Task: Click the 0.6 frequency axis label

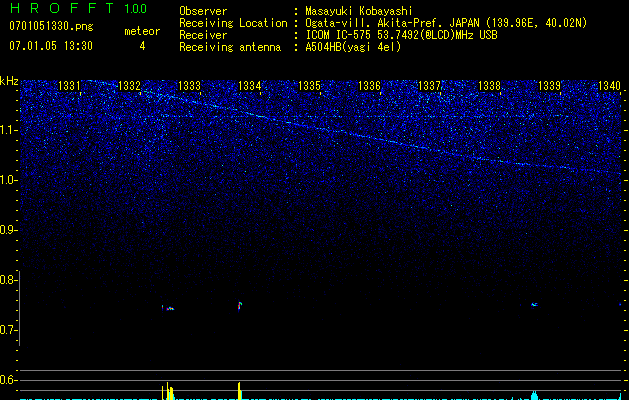Action: (x=7, y=380)
